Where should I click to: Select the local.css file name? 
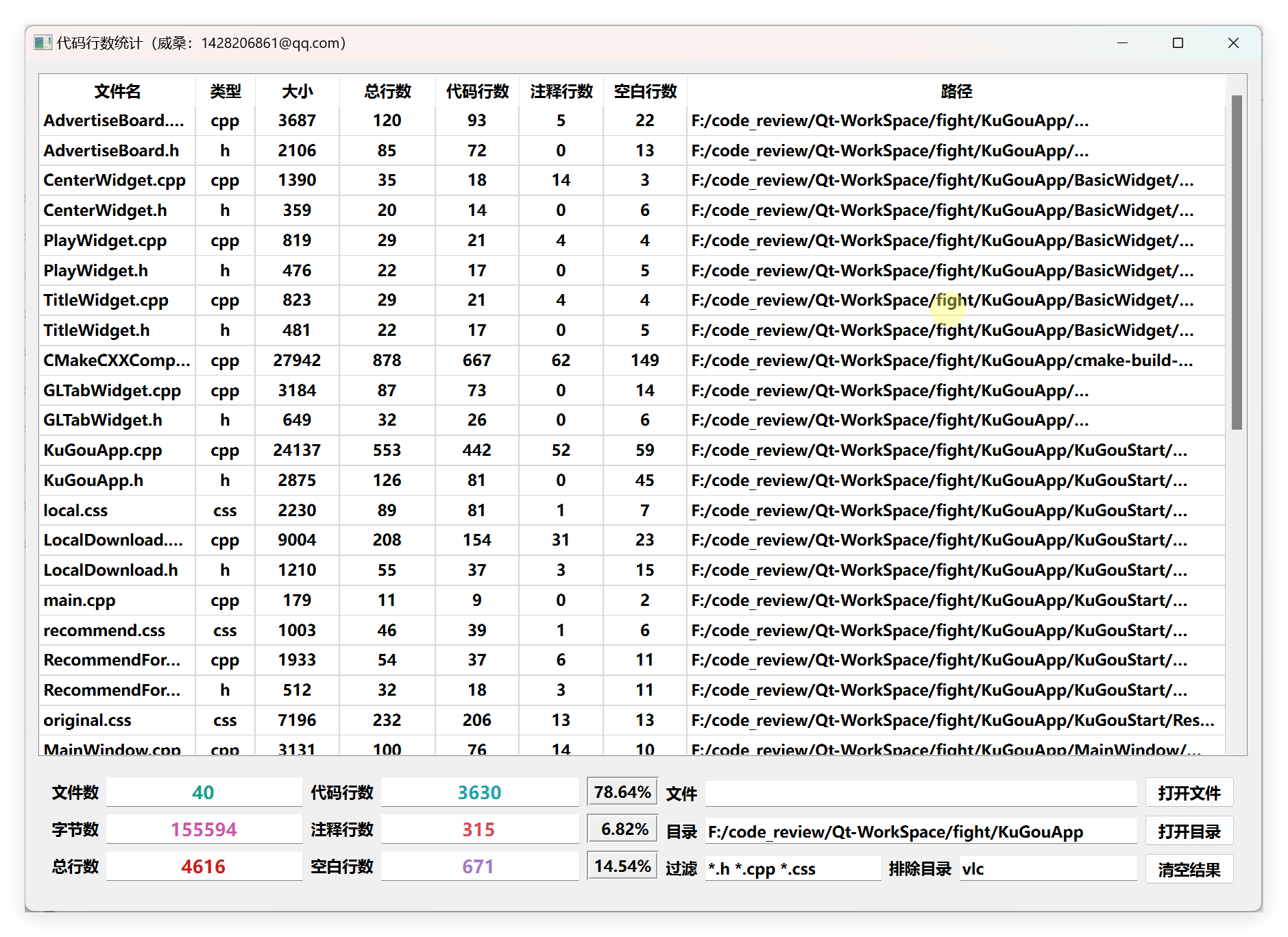coord(75,511)
